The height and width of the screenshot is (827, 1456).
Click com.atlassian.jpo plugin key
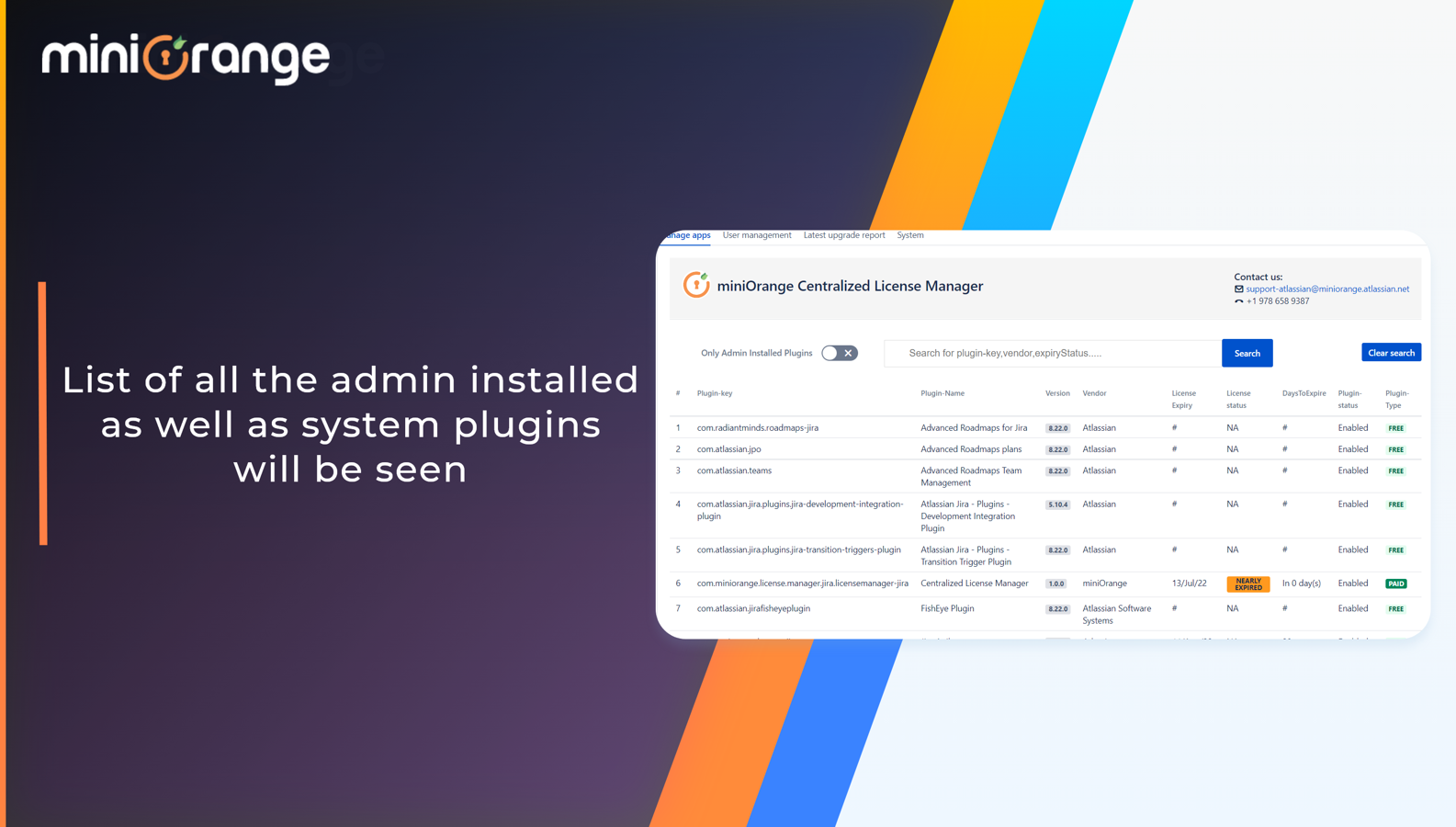click(x=728, y=449)
